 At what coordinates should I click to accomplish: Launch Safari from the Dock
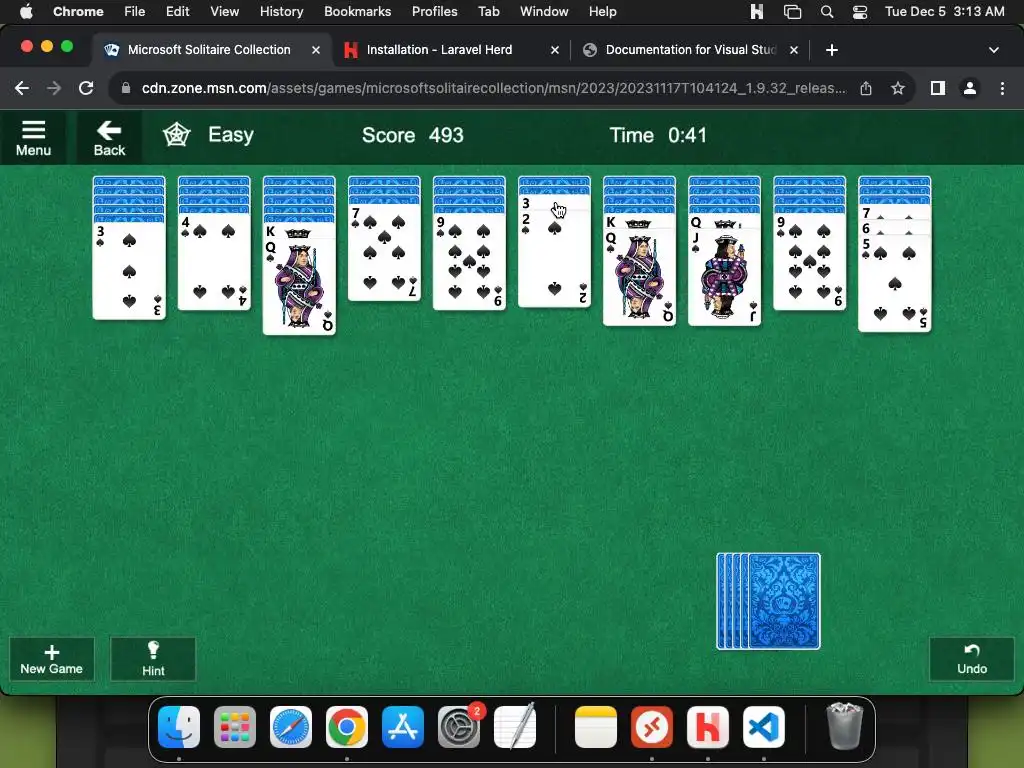[x=291, y=727]
